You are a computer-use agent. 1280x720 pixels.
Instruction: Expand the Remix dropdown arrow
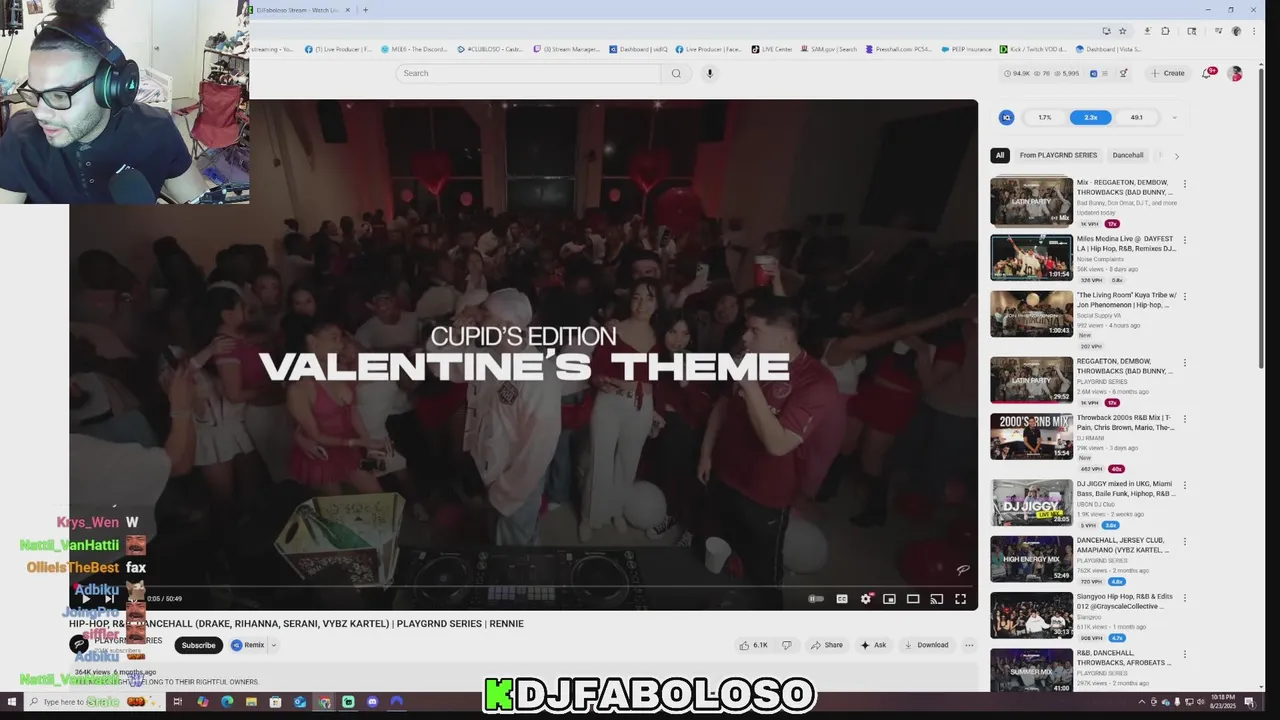[273, 645]
